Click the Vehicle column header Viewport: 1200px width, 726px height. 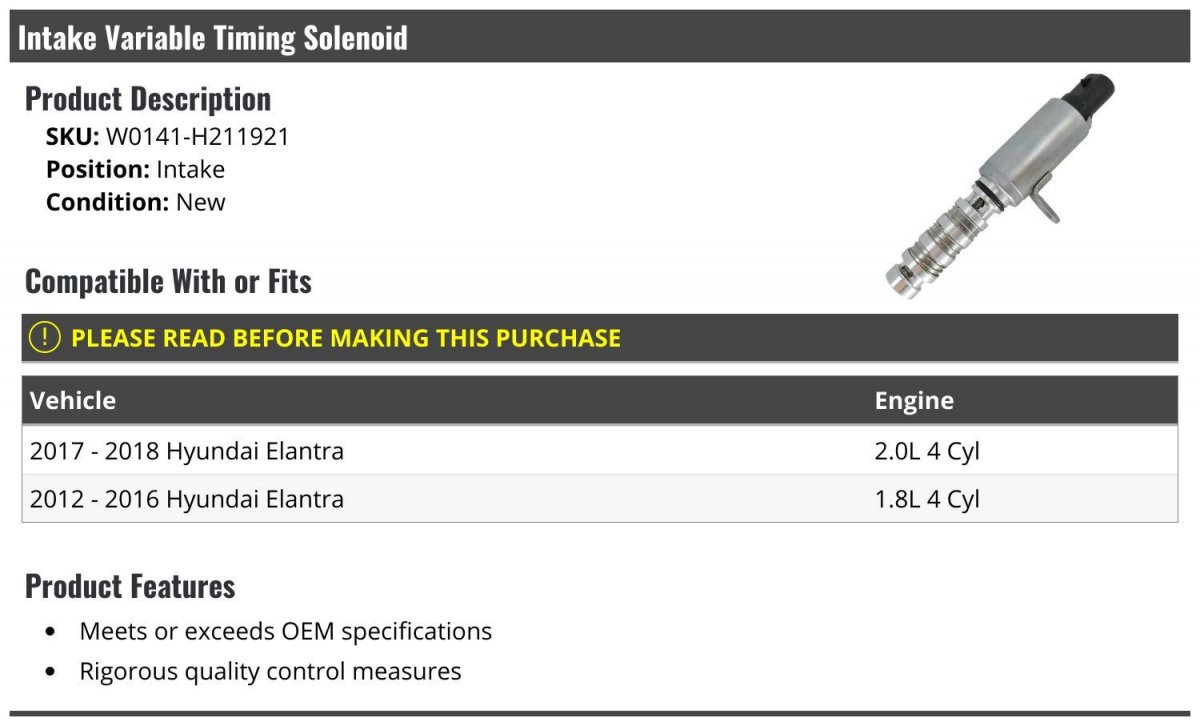[x=73, y=401]
